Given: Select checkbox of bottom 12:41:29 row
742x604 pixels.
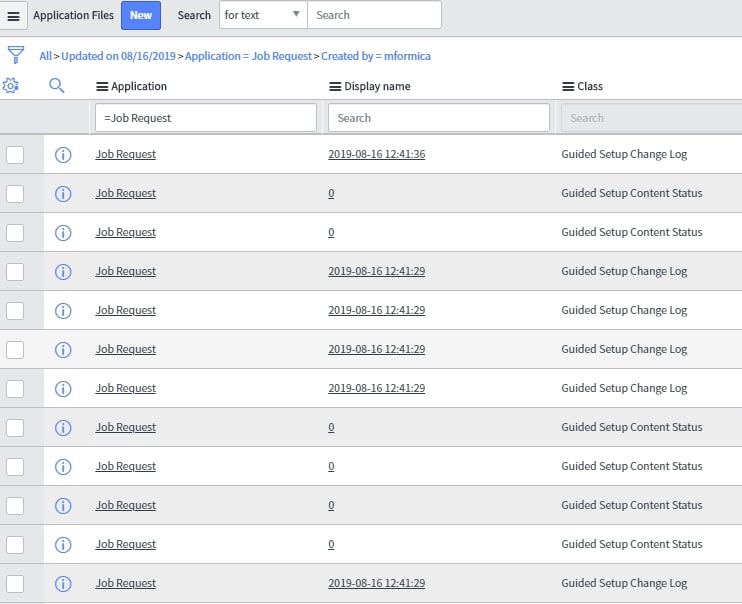Looking at the screenshot, I should pyautogui.click(x=15, y=584).
